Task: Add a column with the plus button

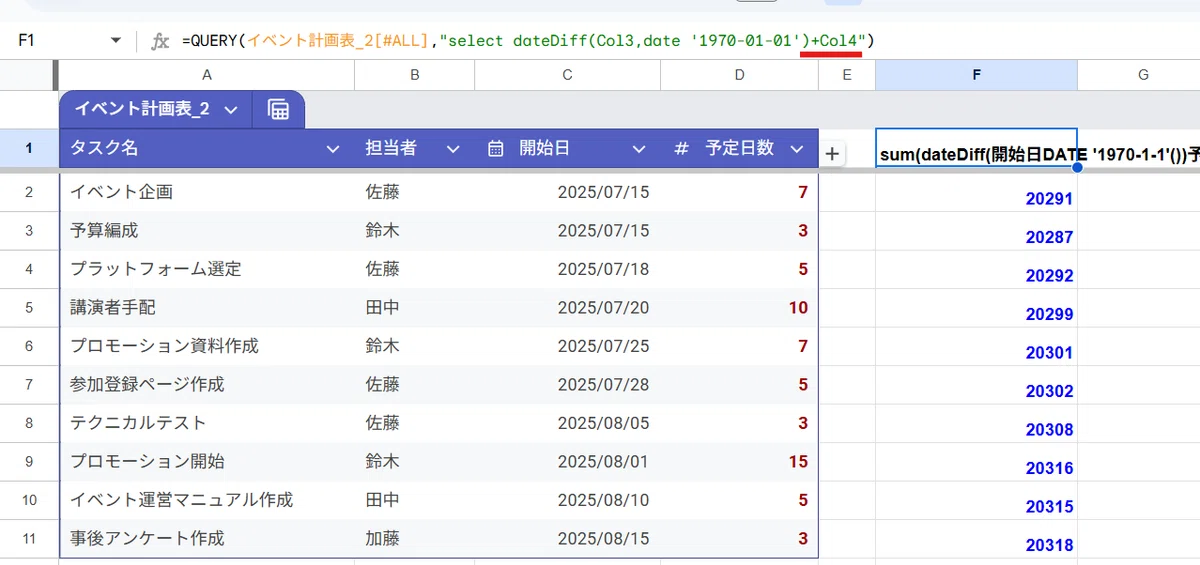Action: [x=832, y=153]
